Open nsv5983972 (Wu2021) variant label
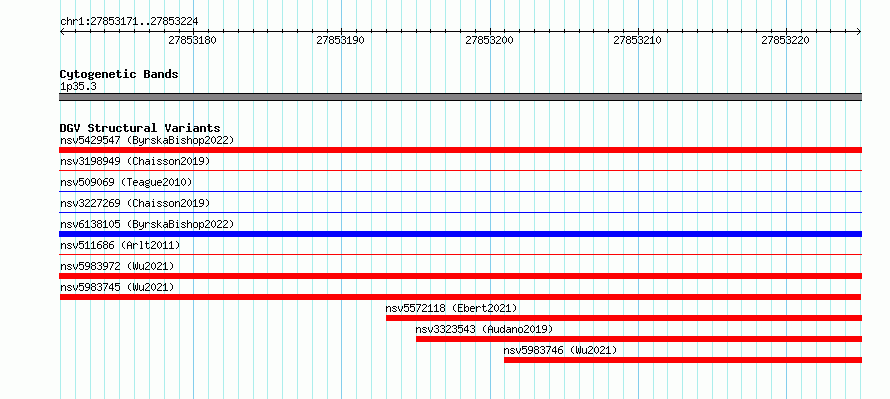 pyautogui.click(x=117, y=266)
